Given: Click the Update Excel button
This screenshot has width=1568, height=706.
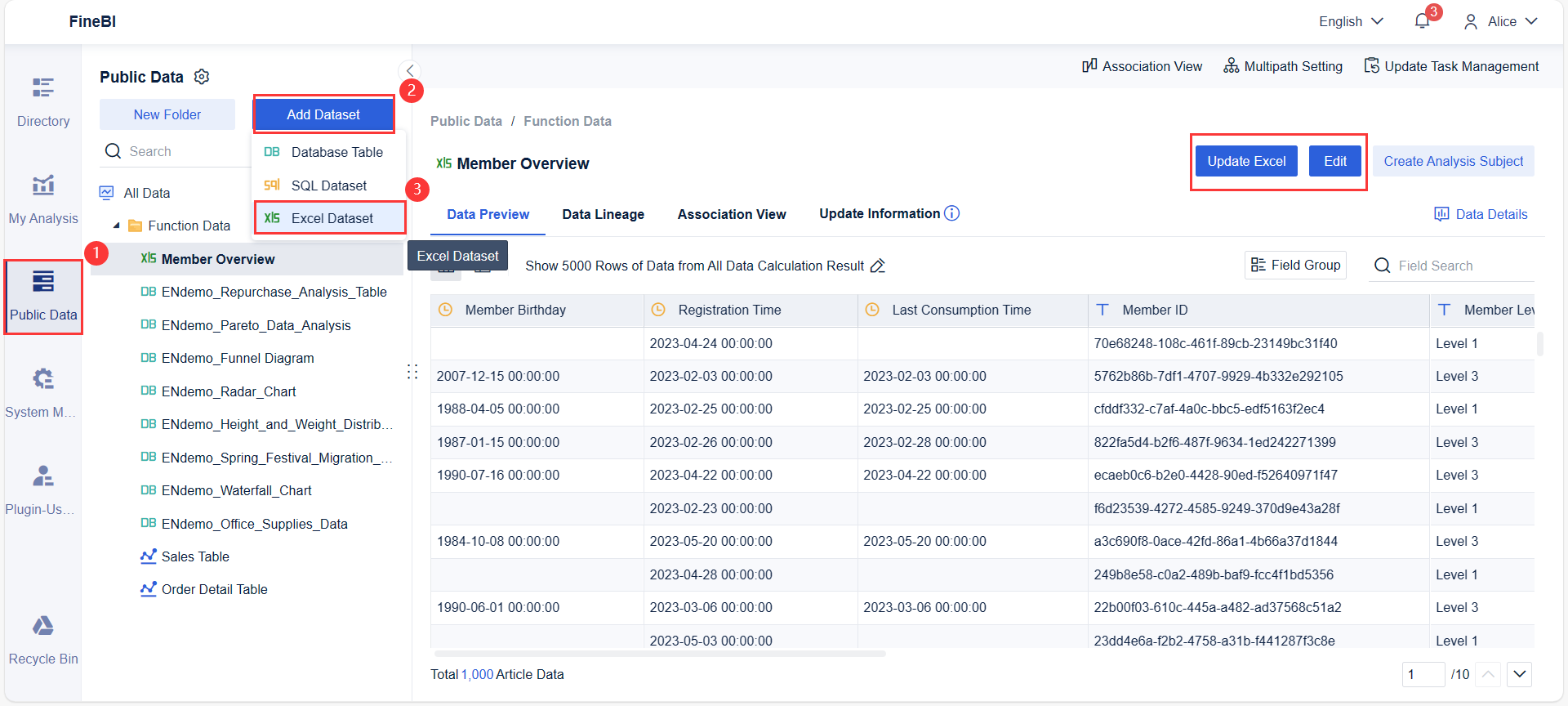Looking at the screenshot, I should [x=1246, y=161].
